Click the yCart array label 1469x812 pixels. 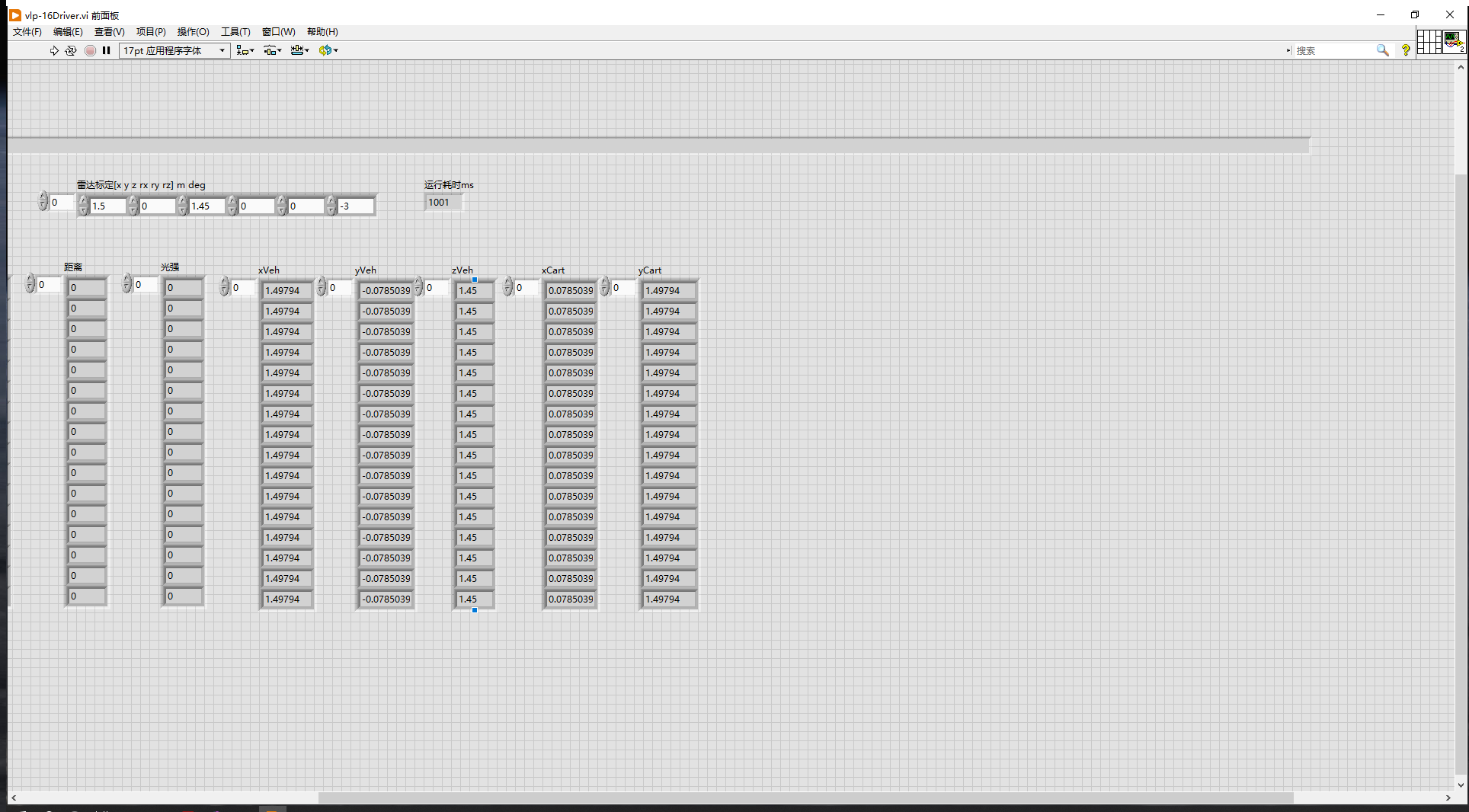coord(650,270)
